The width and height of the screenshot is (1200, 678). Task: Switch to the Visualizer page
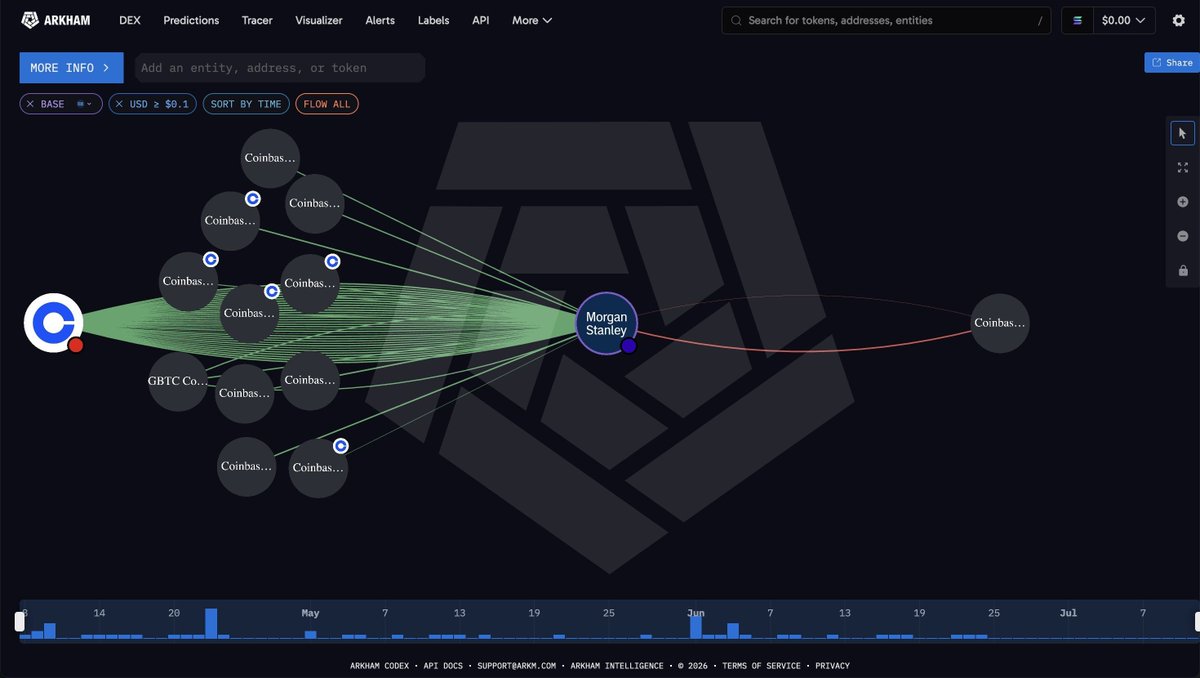(x=319, y=20)
